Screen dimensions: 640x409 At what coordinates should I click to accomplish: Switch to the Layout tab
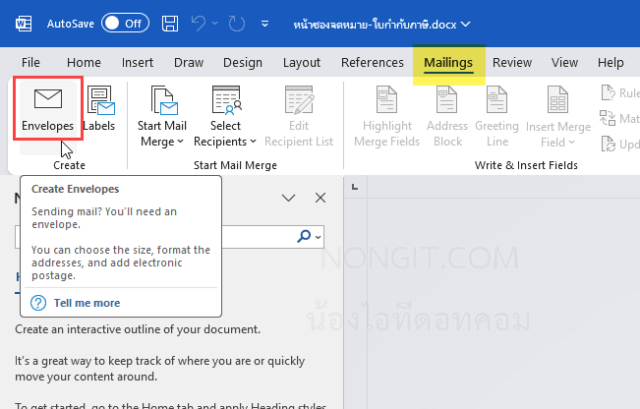click(x=302, y=62)
